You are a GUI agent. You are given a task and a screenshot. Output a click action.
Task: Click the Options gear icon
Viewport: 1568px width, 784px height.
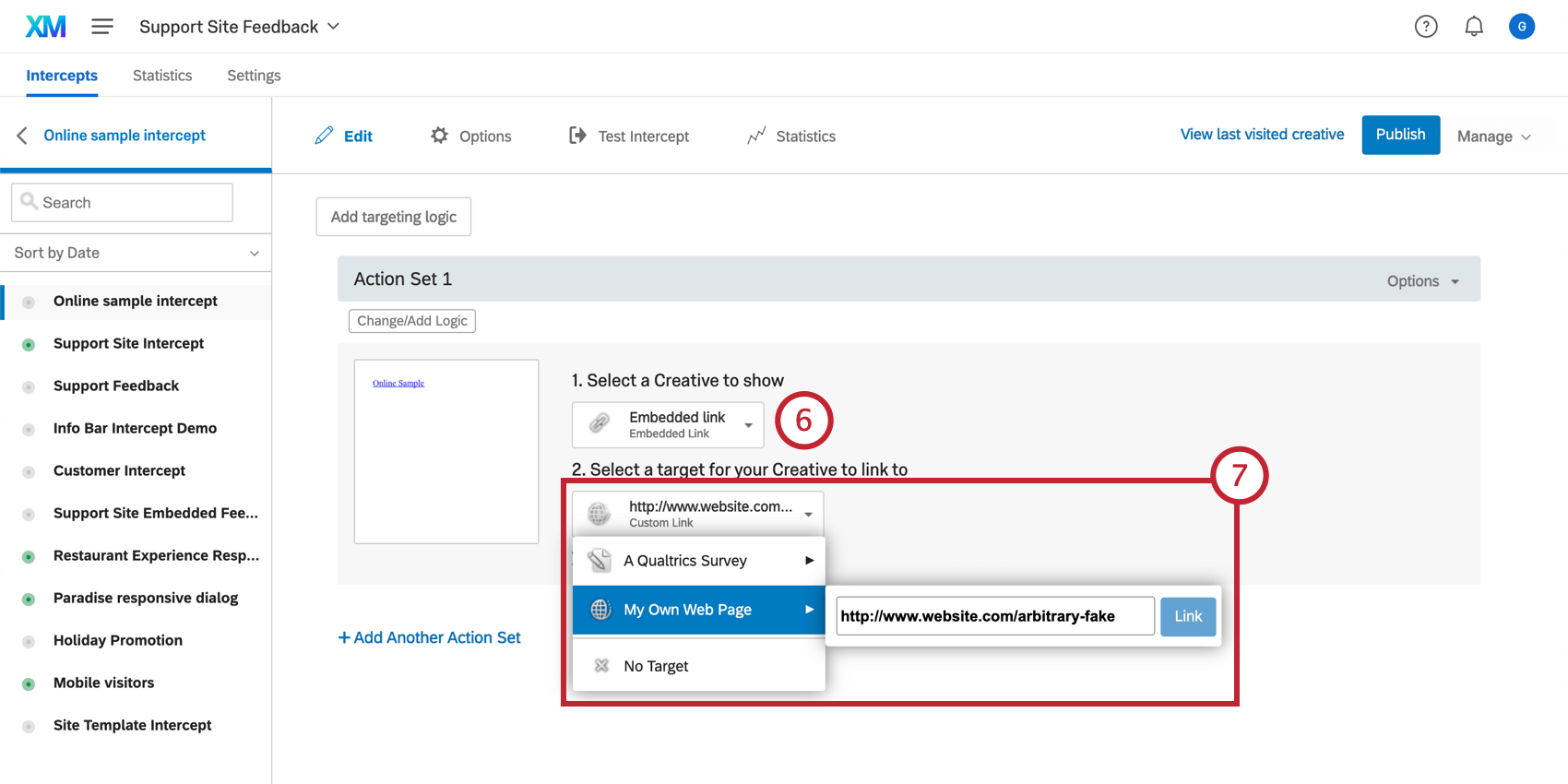(440, 136)
